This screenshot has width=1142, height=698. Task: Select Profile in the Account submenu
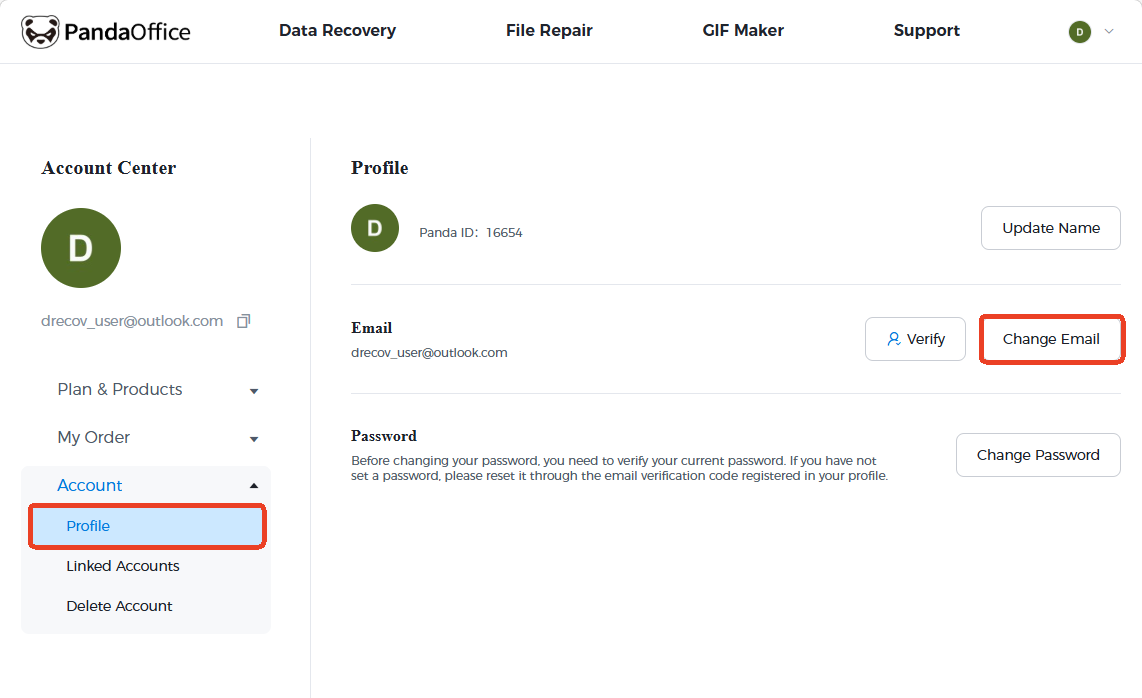click(x=147, y=526)
